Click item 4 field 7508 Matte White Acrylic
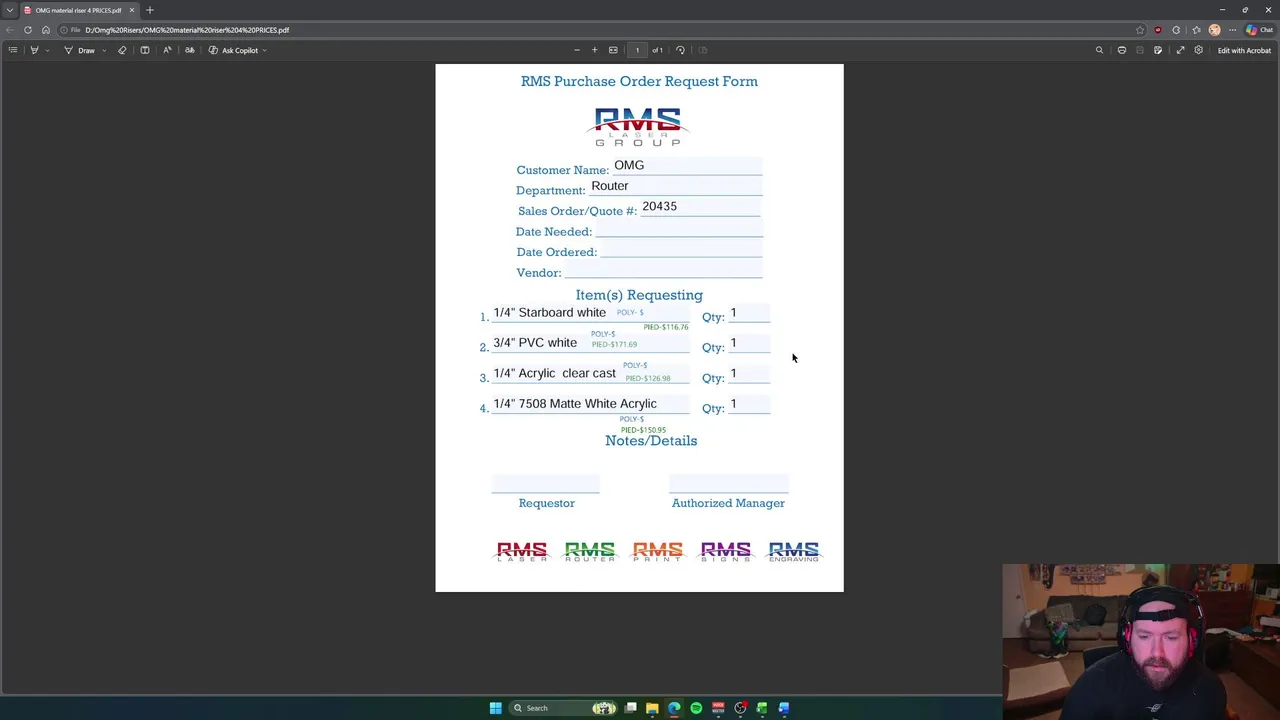 click(590, 405)
